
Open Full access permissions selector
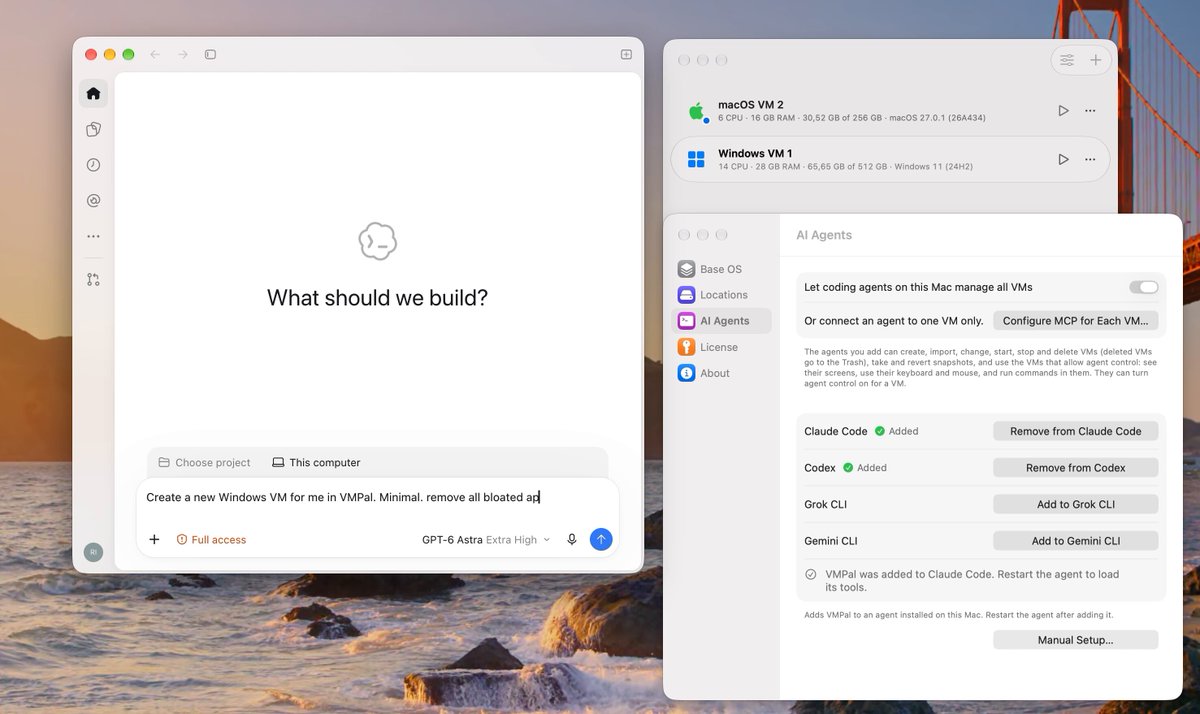pyautogui.click(x=211, y=540)
